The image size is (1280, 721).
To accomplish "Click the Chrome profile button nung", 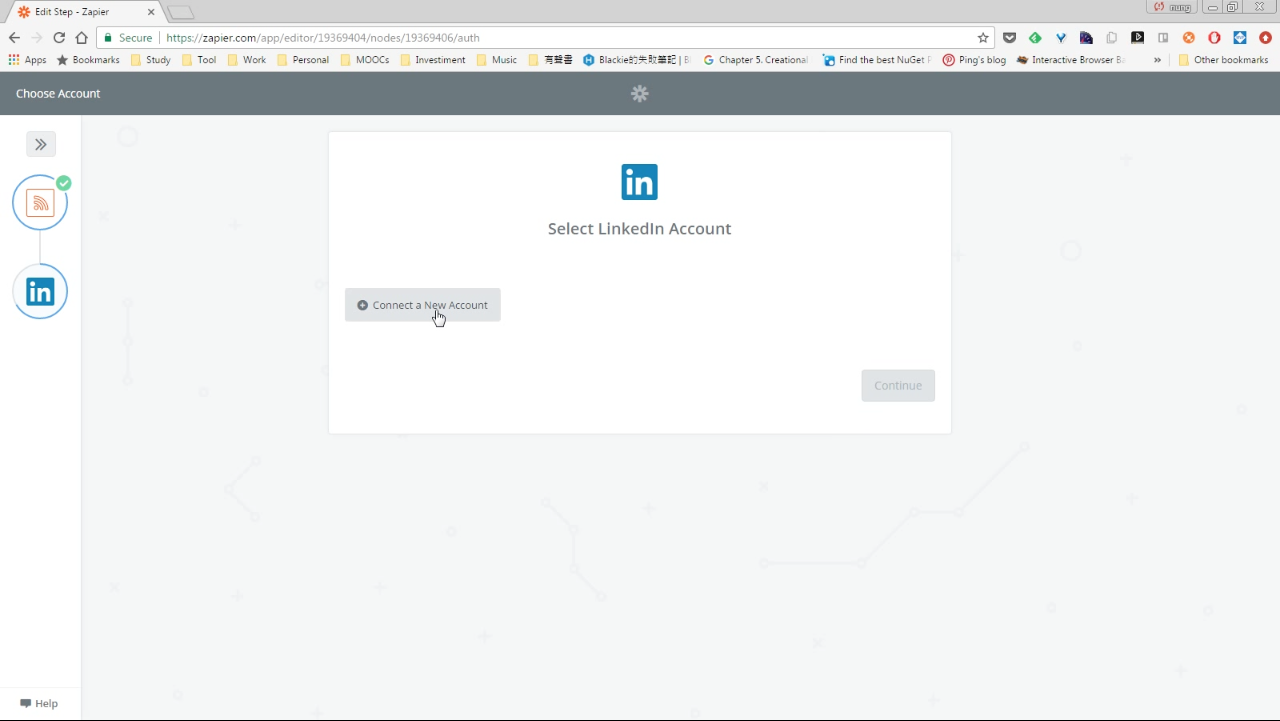I will point(1171,7).
